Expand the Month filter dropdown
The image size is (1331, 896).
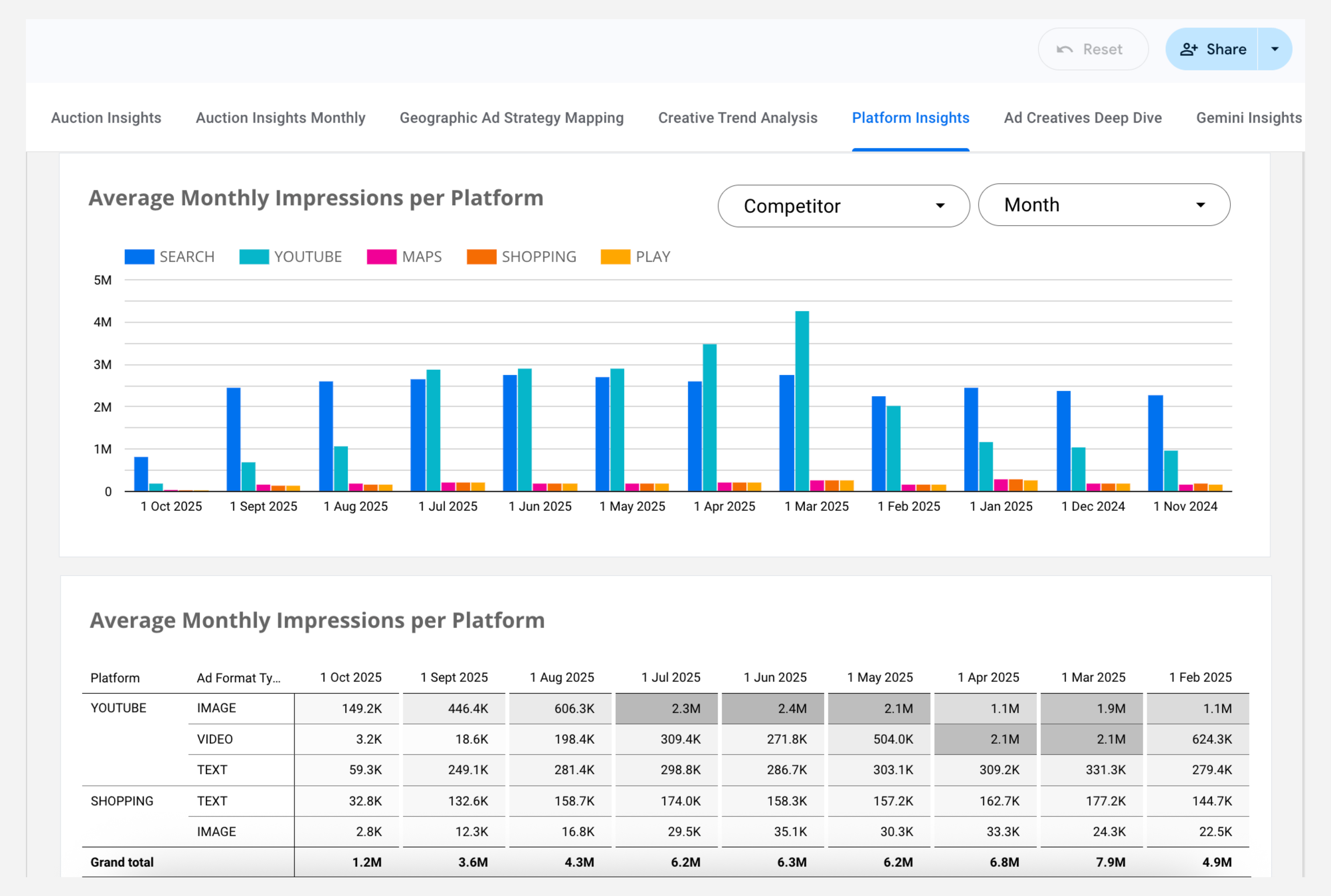[1103, 205]
